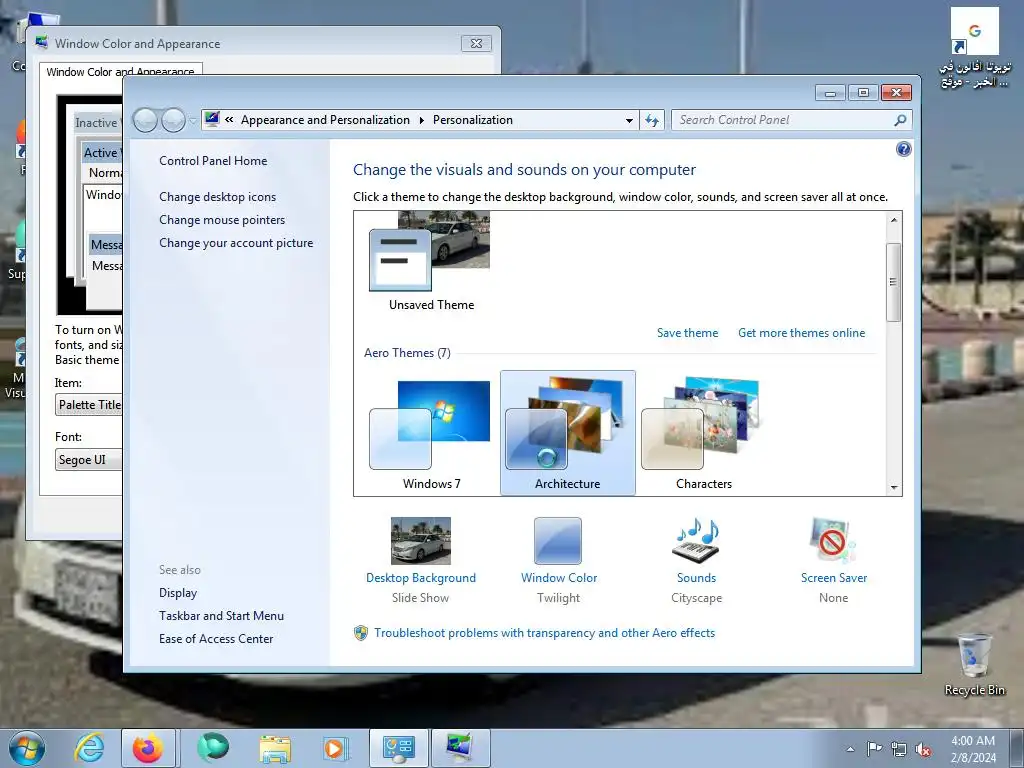Open Display under See also

point(178,593)
